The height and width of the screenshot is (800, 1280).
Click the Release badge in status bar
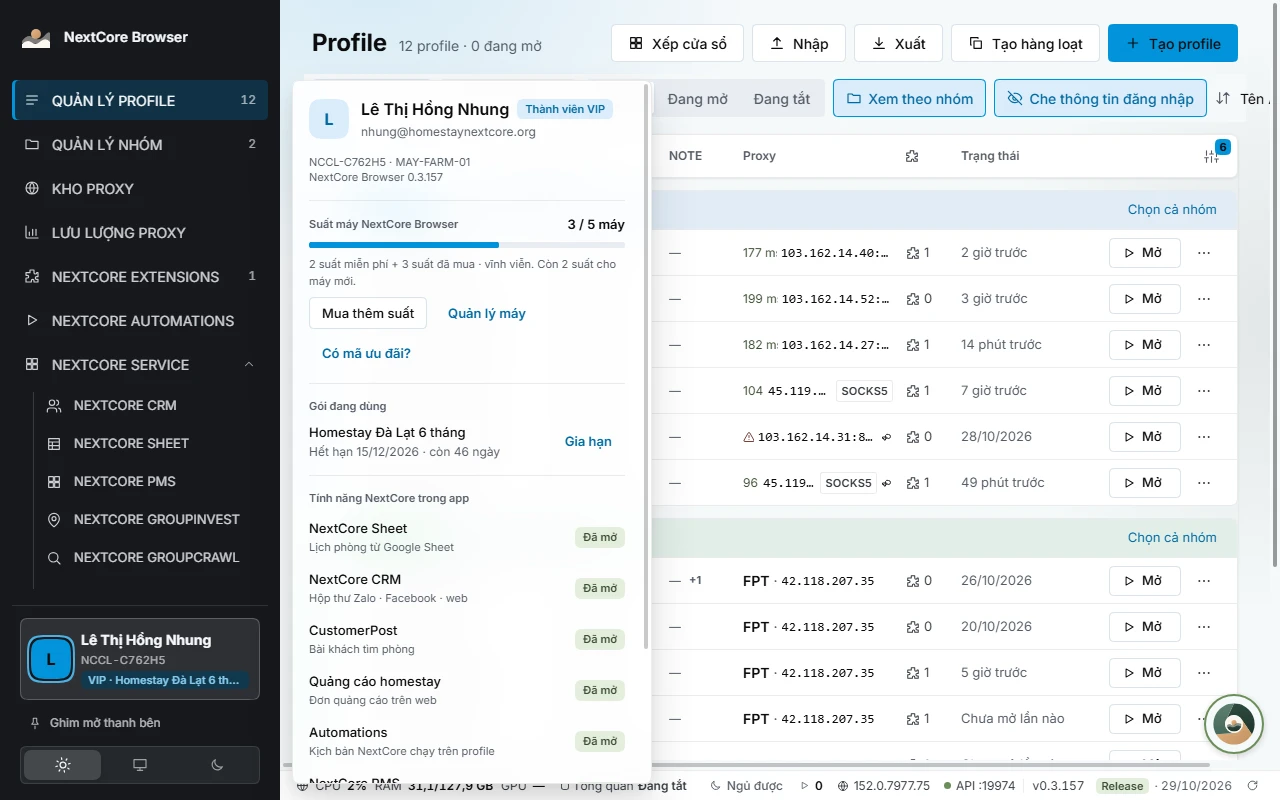point(1122,786)
